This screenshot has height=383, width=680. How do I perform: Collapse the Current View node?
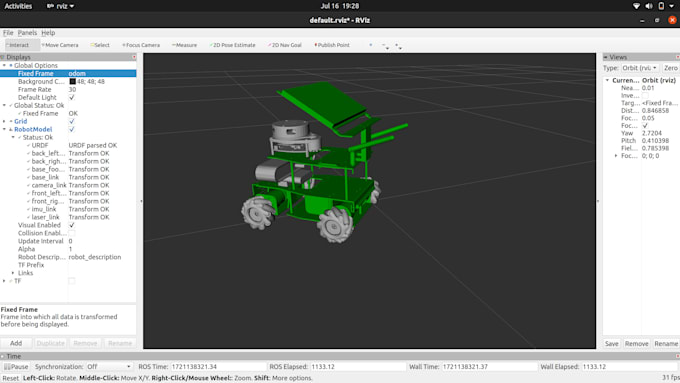click(607, 80)
